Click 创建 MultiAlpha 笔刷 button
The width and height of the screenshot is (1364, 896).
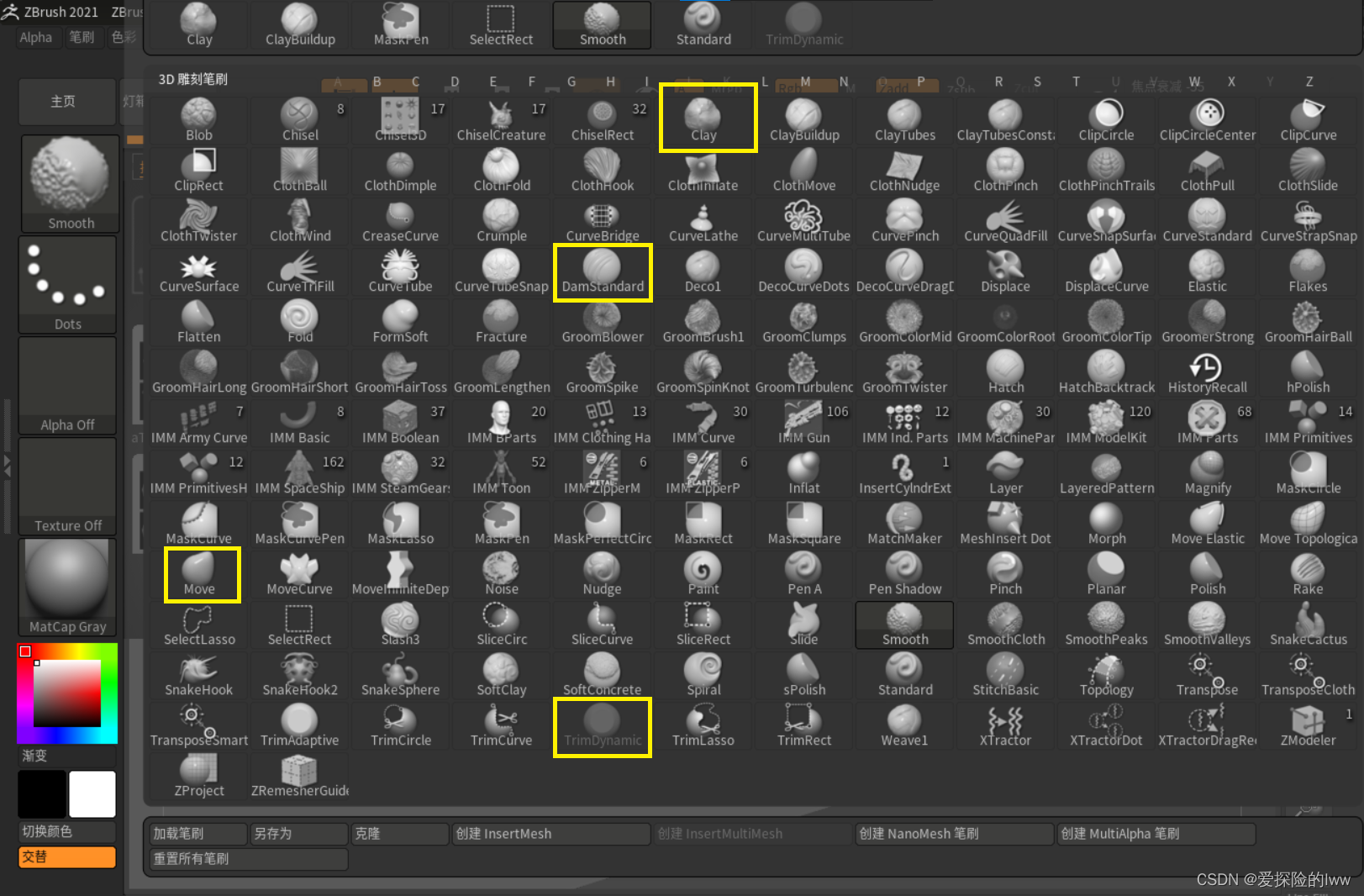point(1156,833)
